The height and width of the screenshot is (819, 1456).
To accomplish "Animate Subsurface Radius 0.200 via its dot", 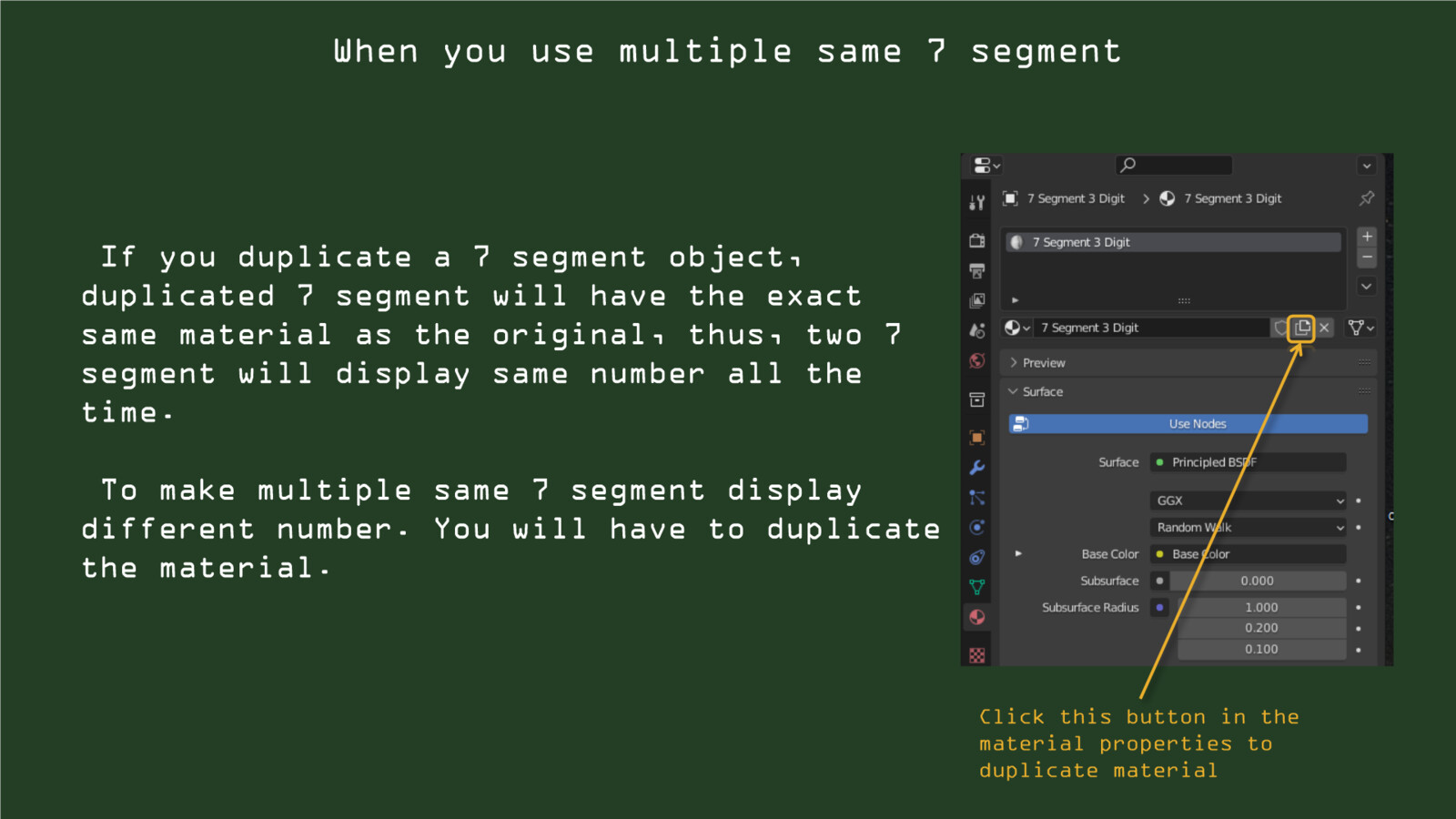I will pyautogui.click(x=1359, y=628).
